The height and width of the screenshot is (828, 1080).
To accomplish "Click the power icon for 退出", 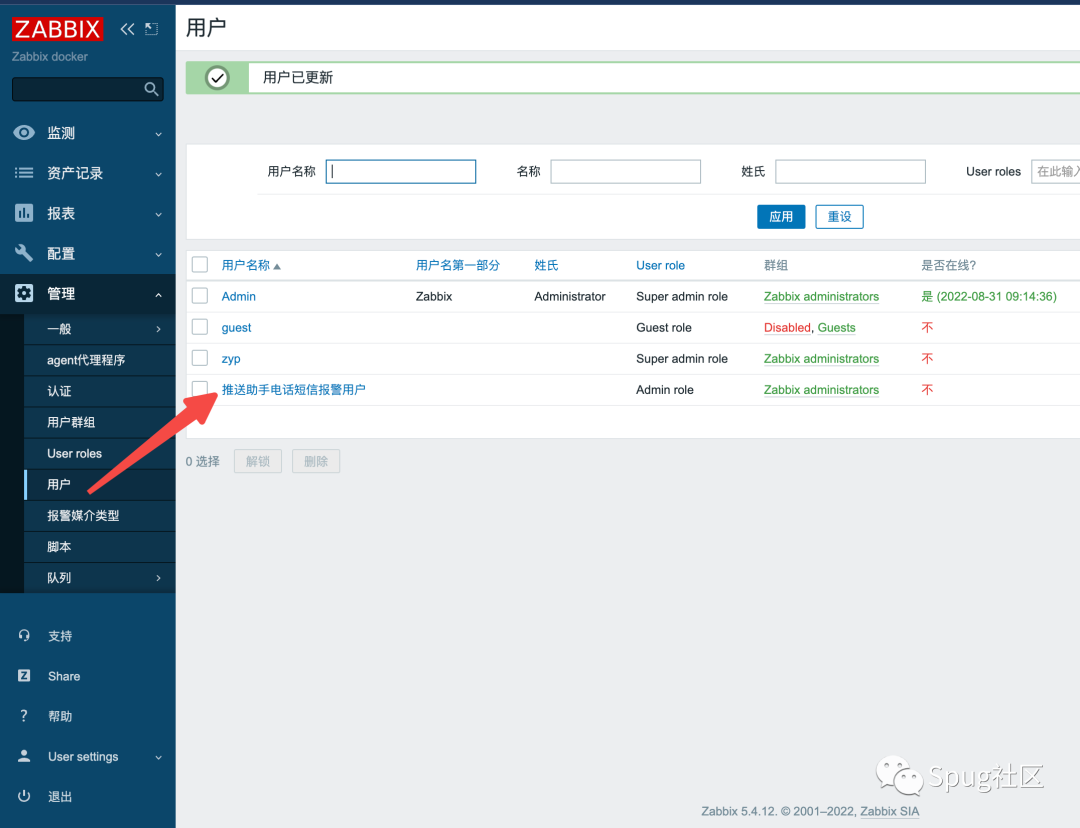I will pos(24,796).
